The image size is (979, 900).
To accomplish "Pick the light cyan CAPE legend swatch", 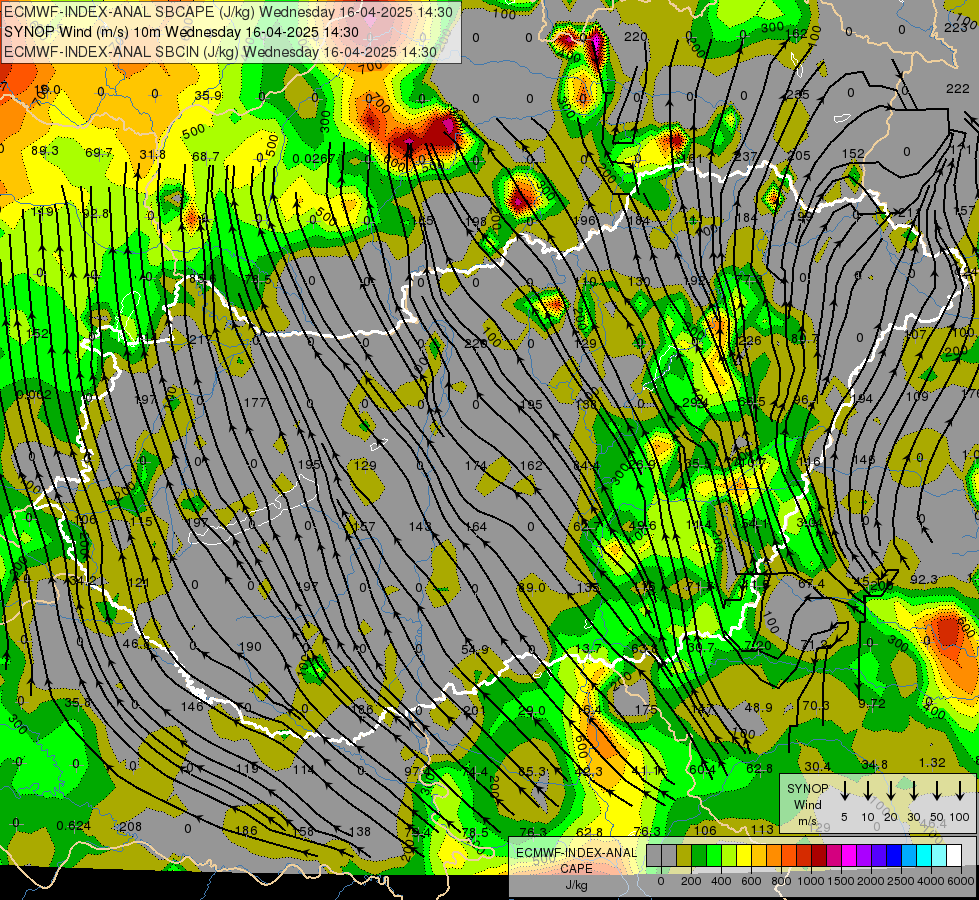I will (938, 856).
